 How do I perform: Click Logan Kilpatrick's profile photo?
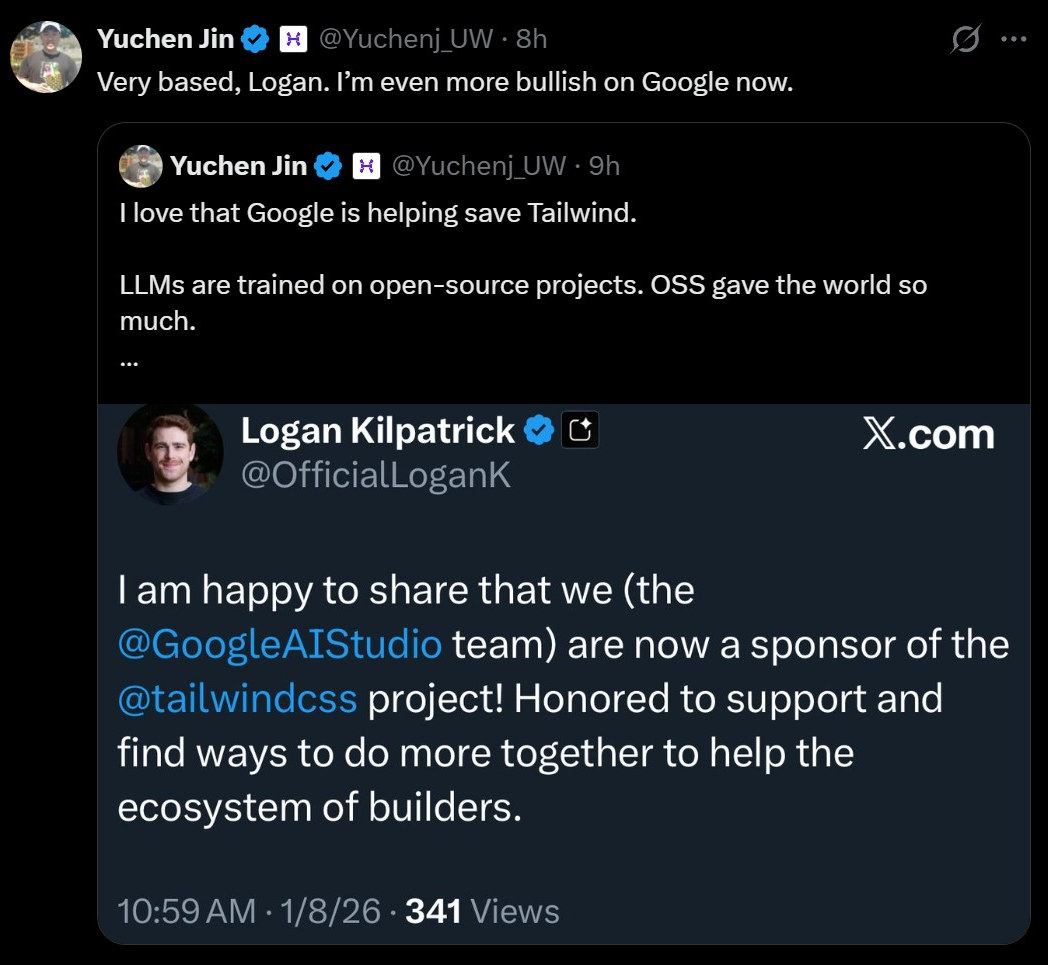pos(170,452)
